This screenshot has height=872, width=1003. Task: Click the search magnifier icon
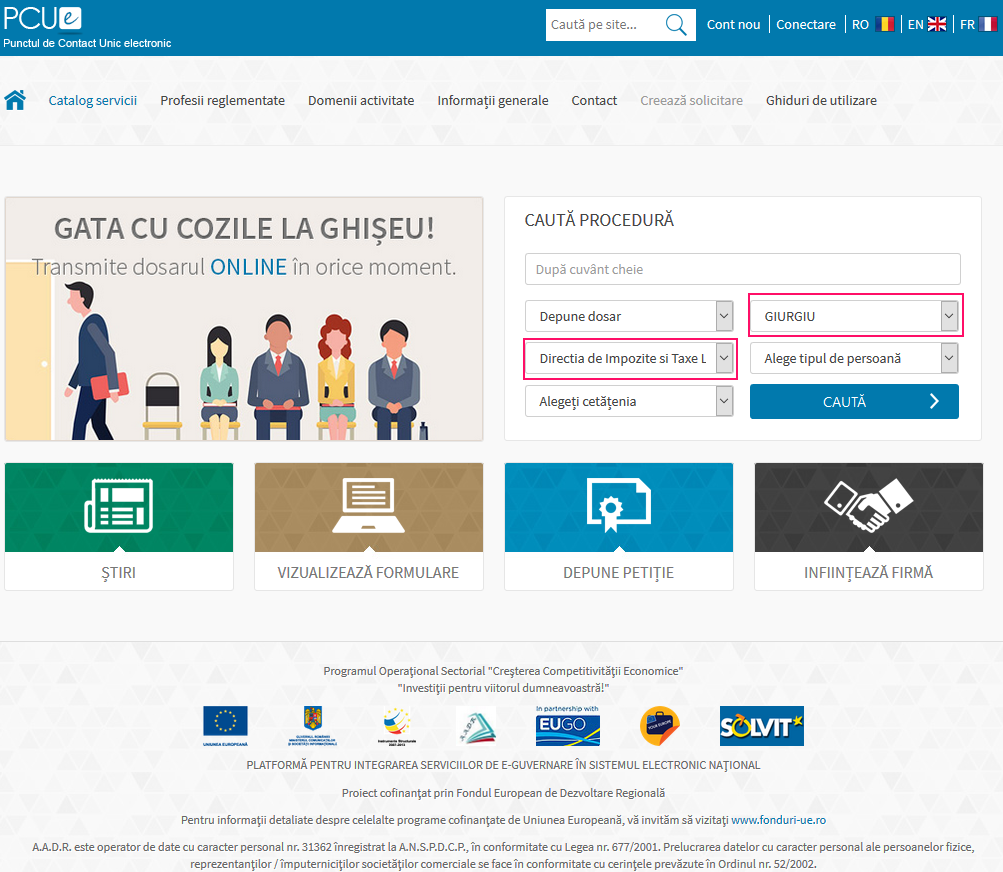pos(676,24)
